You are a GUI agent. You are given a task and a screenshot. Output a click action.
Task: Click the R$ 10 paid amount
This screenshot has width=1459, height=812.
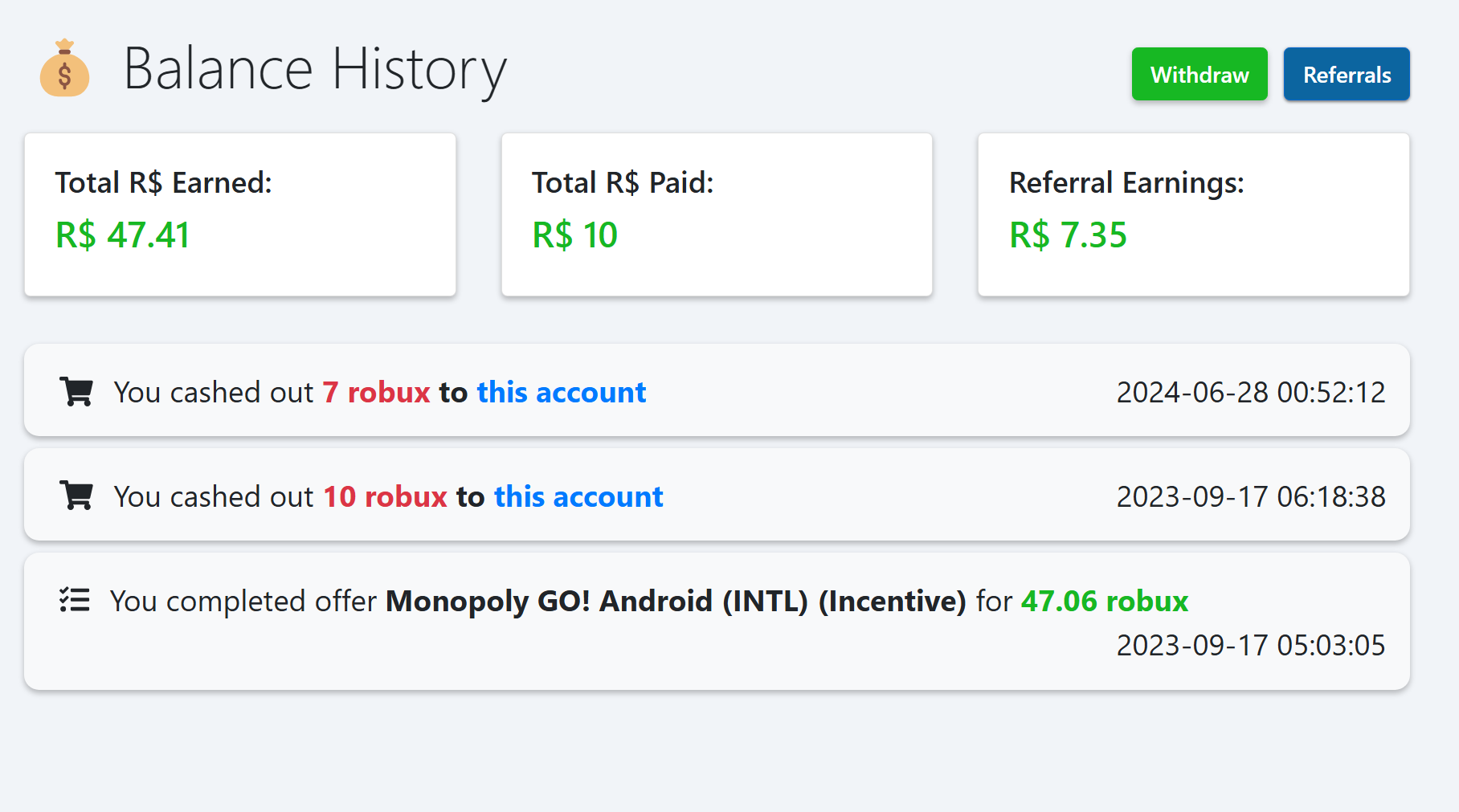coord(575,235)
